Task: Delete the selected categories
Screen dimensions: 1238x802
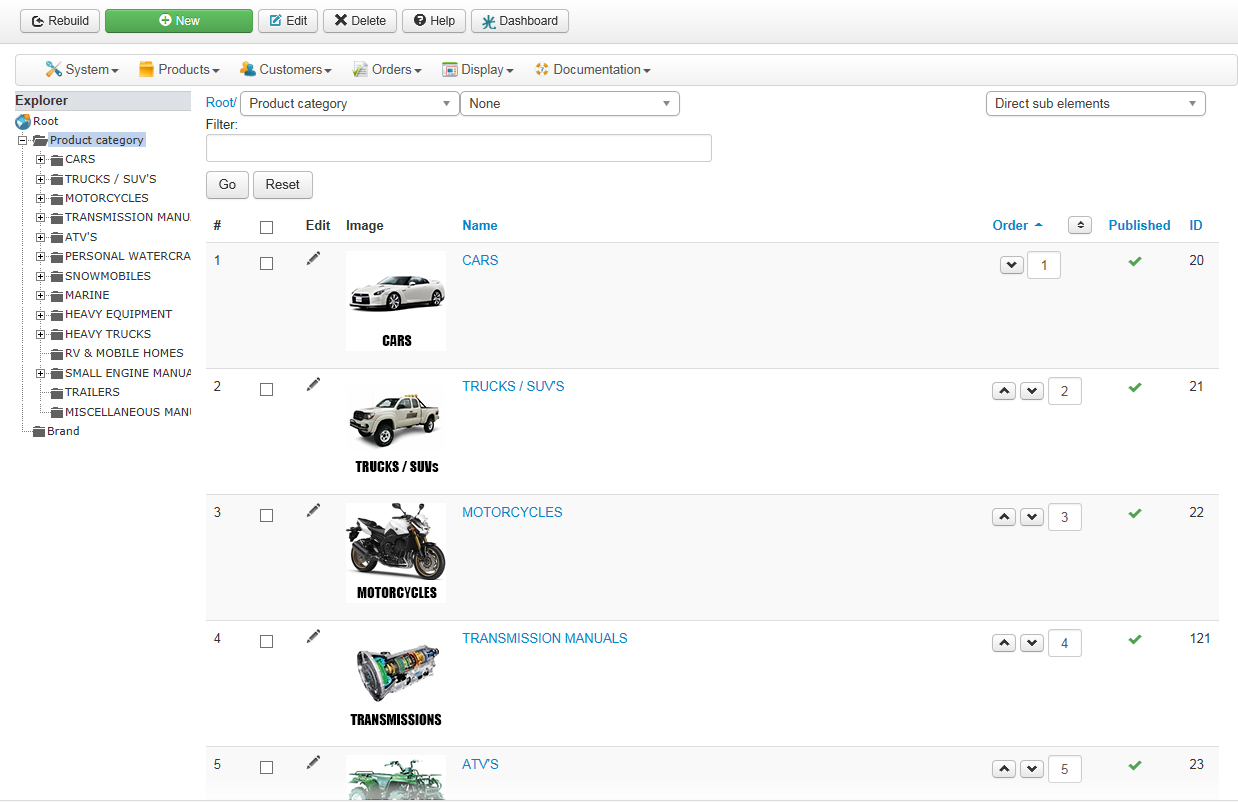Action: (x=360, y=21)
